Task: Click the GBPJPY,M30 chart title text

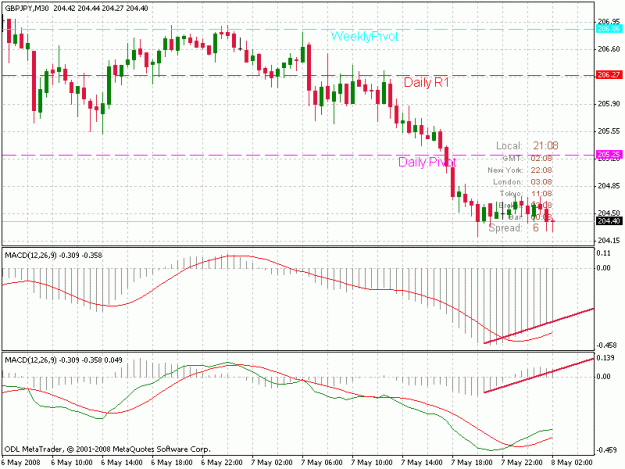Action: point(26,8)
